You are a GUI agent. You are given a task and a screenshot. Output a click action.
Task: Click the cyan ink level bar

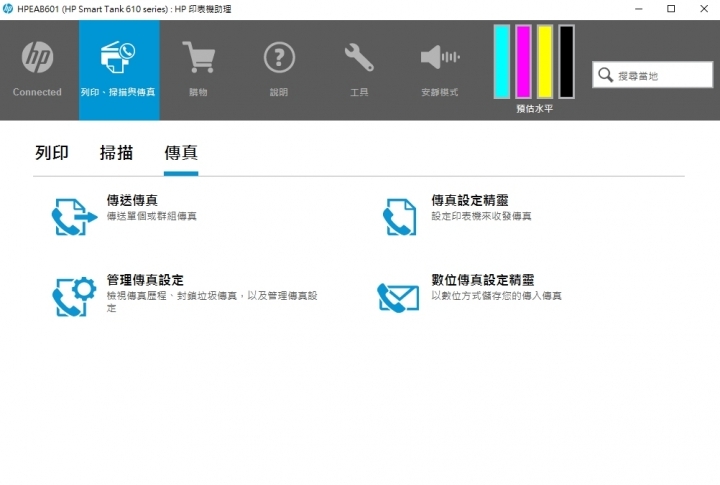(502, 62)
